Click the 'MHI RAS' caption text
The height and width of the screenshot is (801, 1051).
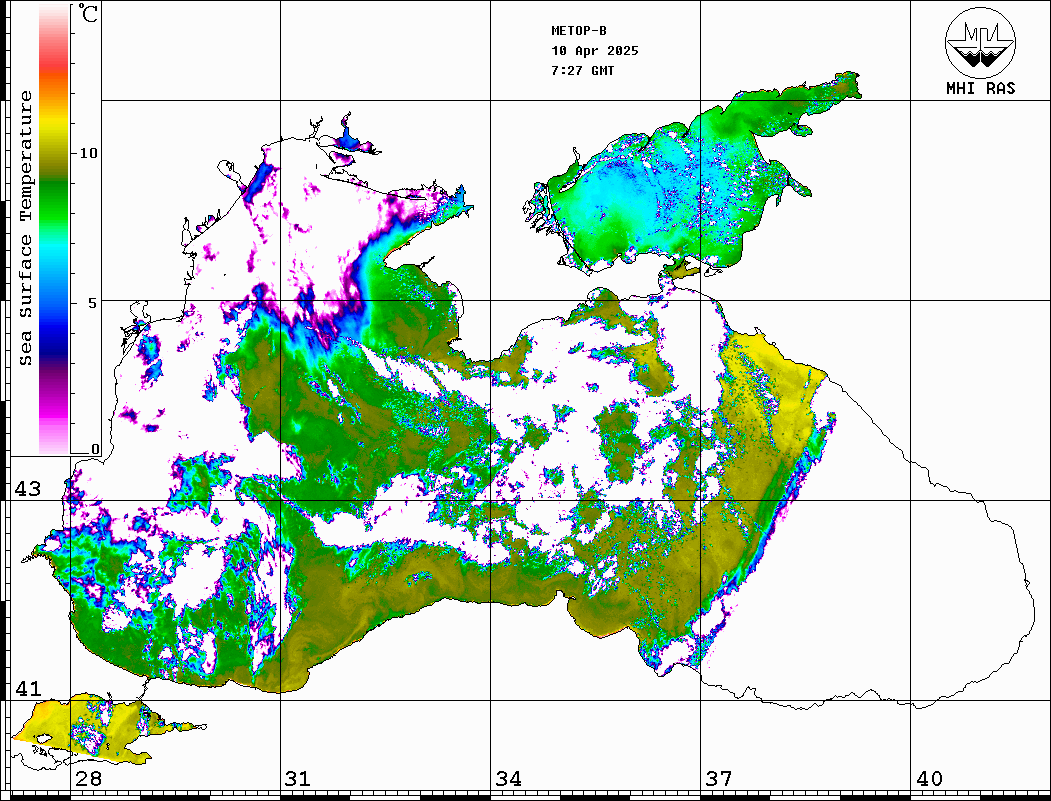(x=981, y=88)
